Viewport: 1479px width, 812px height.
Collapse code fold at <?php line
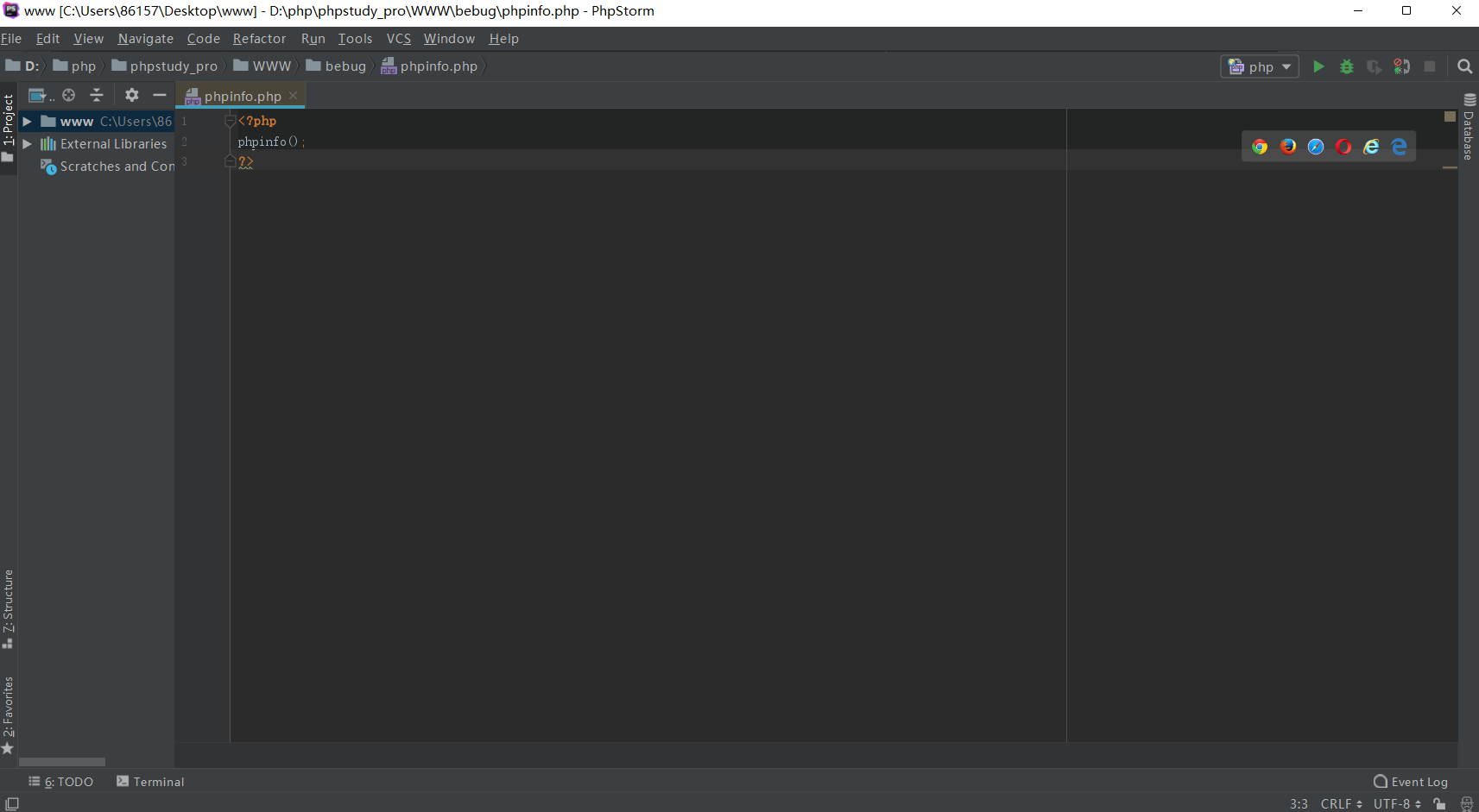point(230,121)
